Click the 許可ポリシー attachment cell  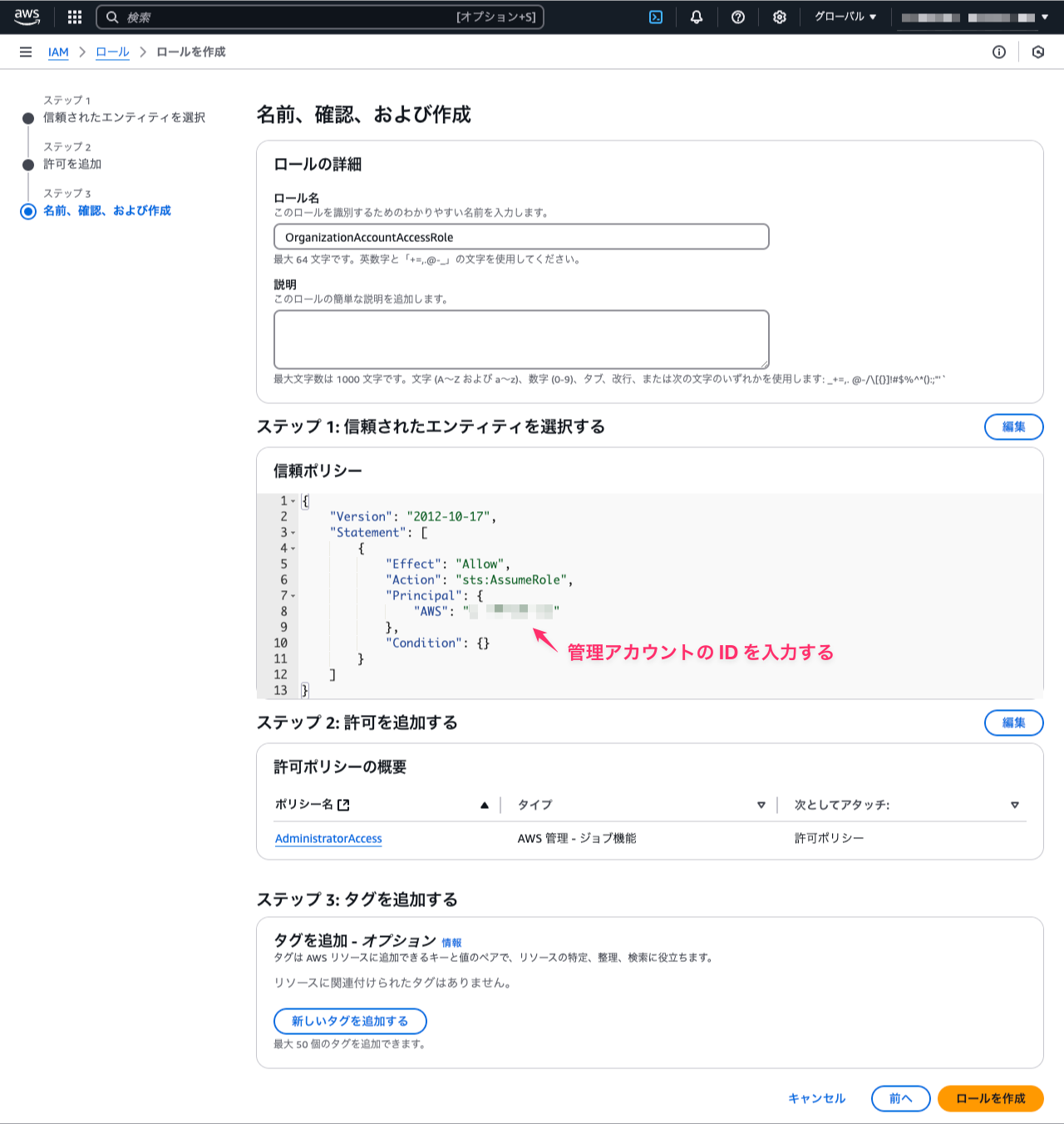pos(829,838)
